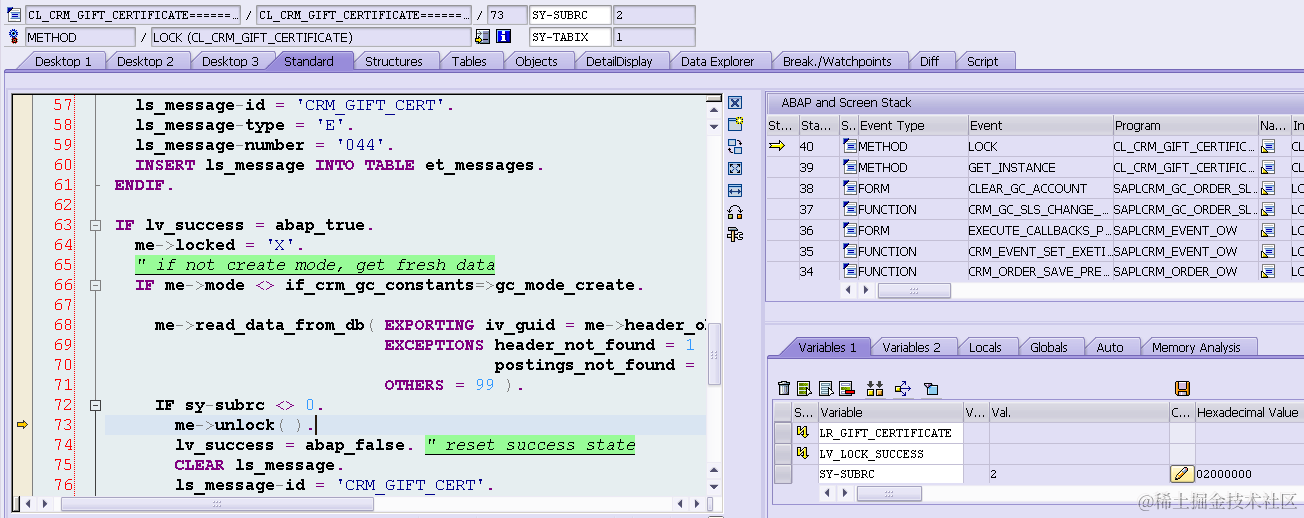Click the program icon at top-left header

[14, 15]
